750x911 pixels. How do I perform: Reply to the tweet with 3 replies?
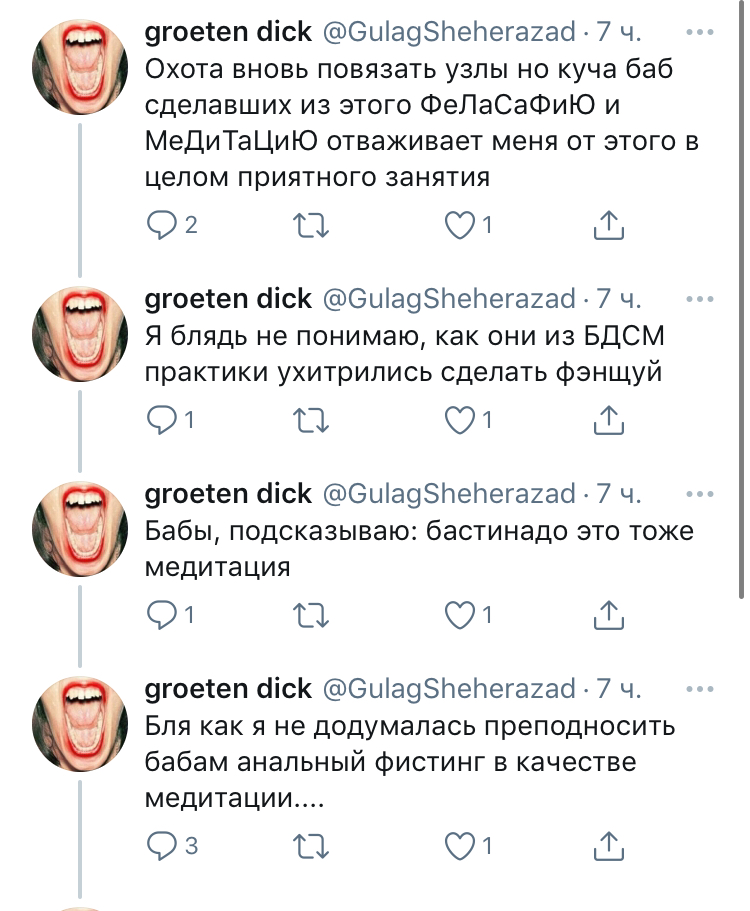161,846
